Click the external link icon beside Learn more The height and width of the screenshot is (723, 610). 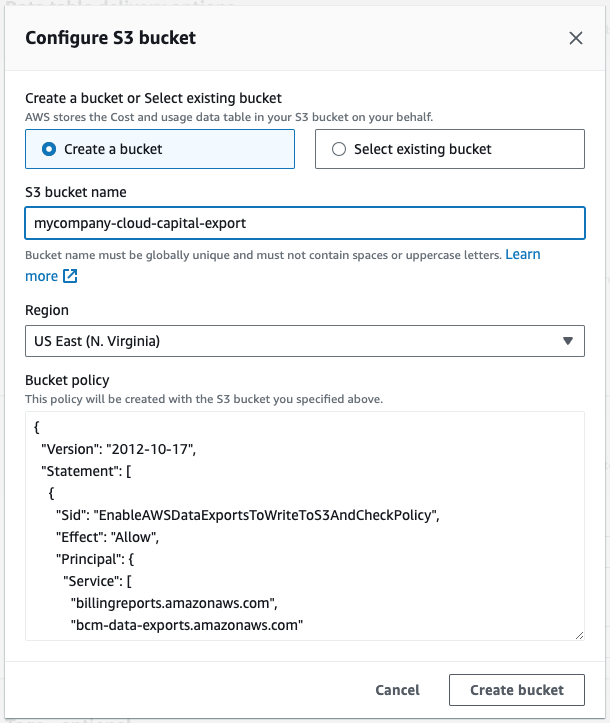(70, 276)
